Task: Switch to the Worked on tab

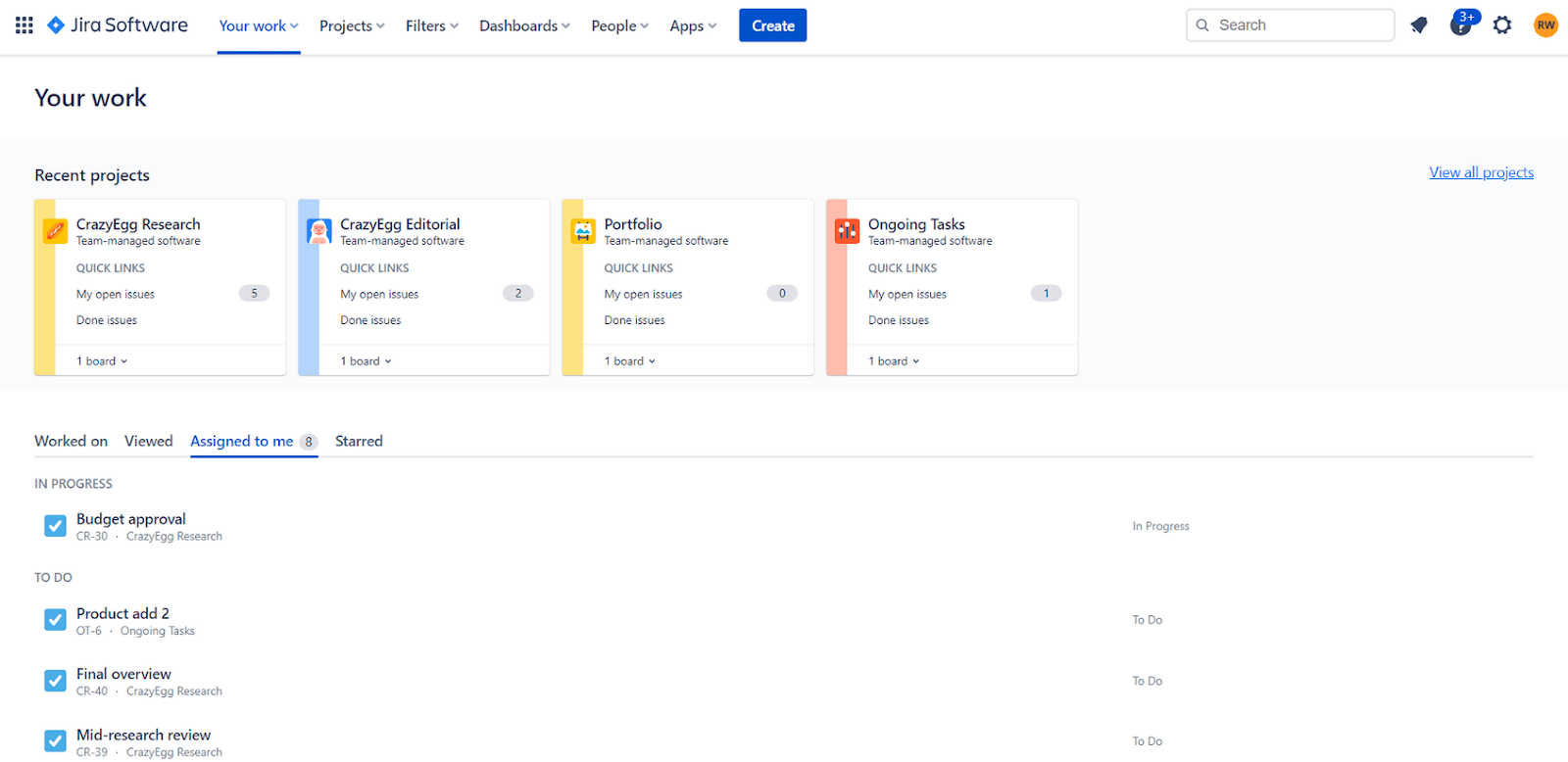Action: click(72, 441)
